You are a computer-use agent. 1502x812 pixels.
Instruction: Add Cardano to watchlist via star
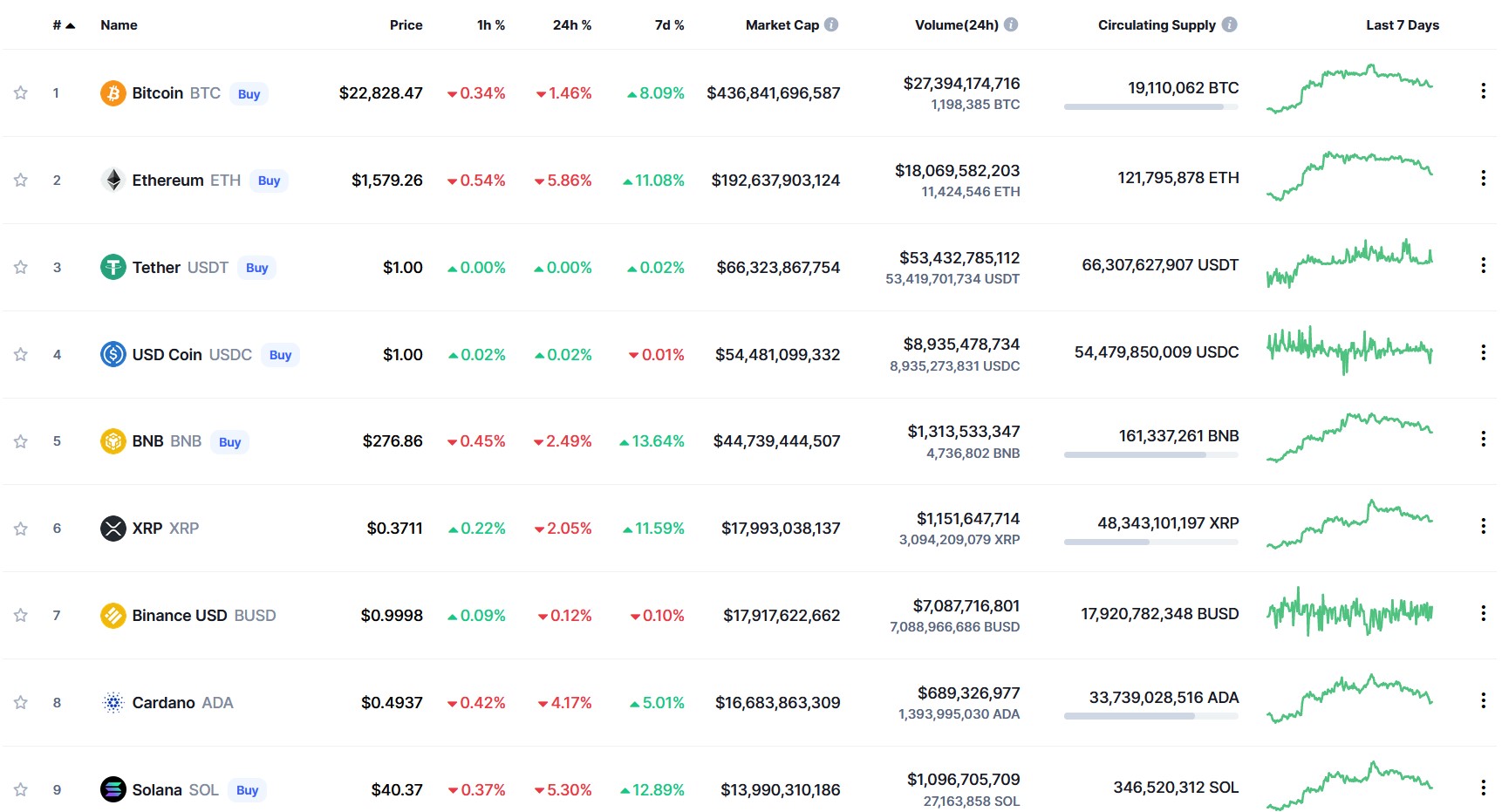tap(21, 702)
